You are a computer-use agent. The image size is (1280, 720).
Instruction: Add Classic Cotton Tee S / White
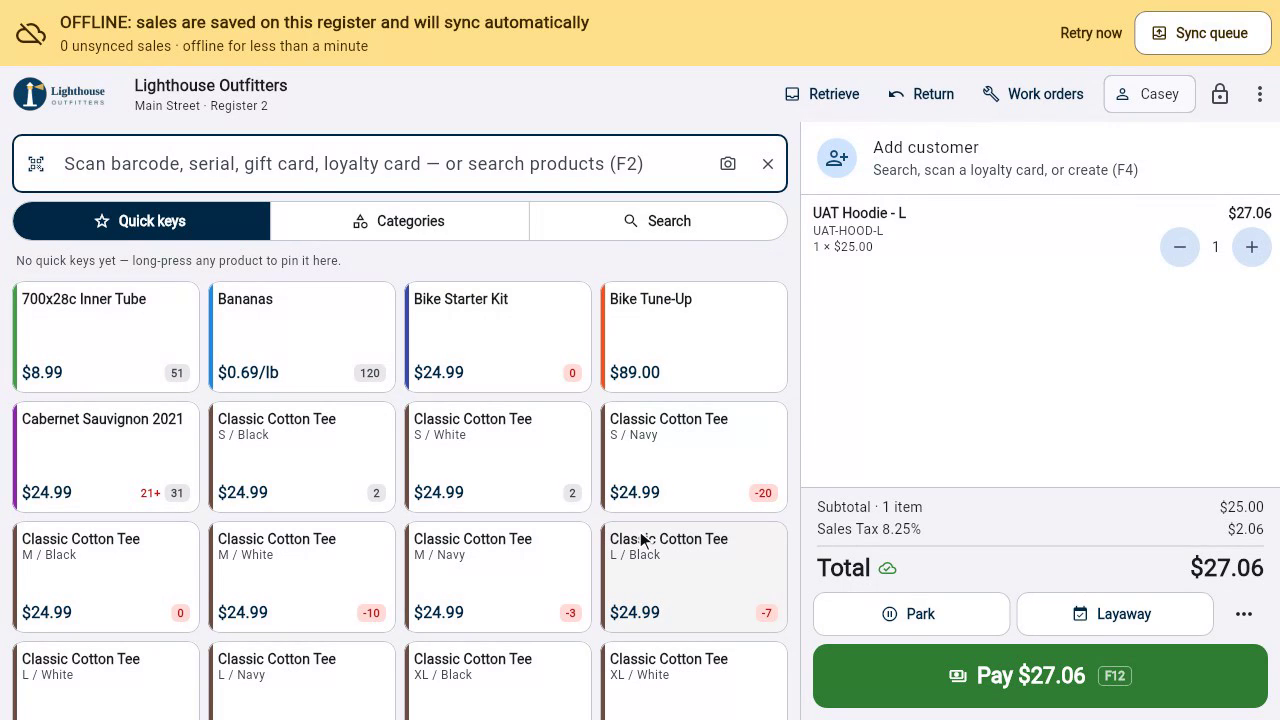coord(498,457)
